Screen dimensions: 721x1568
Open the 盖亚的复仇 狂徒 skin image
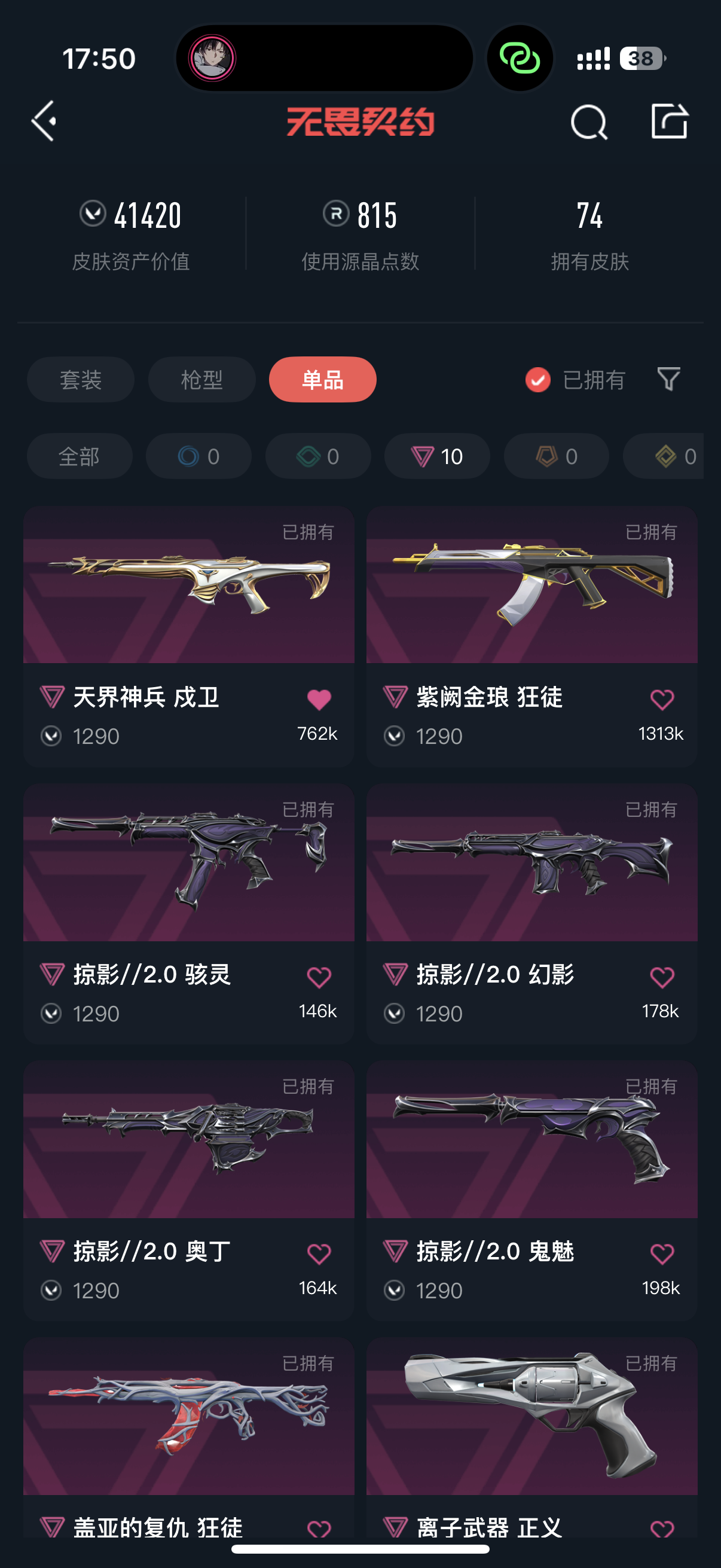click(188, 1416)
